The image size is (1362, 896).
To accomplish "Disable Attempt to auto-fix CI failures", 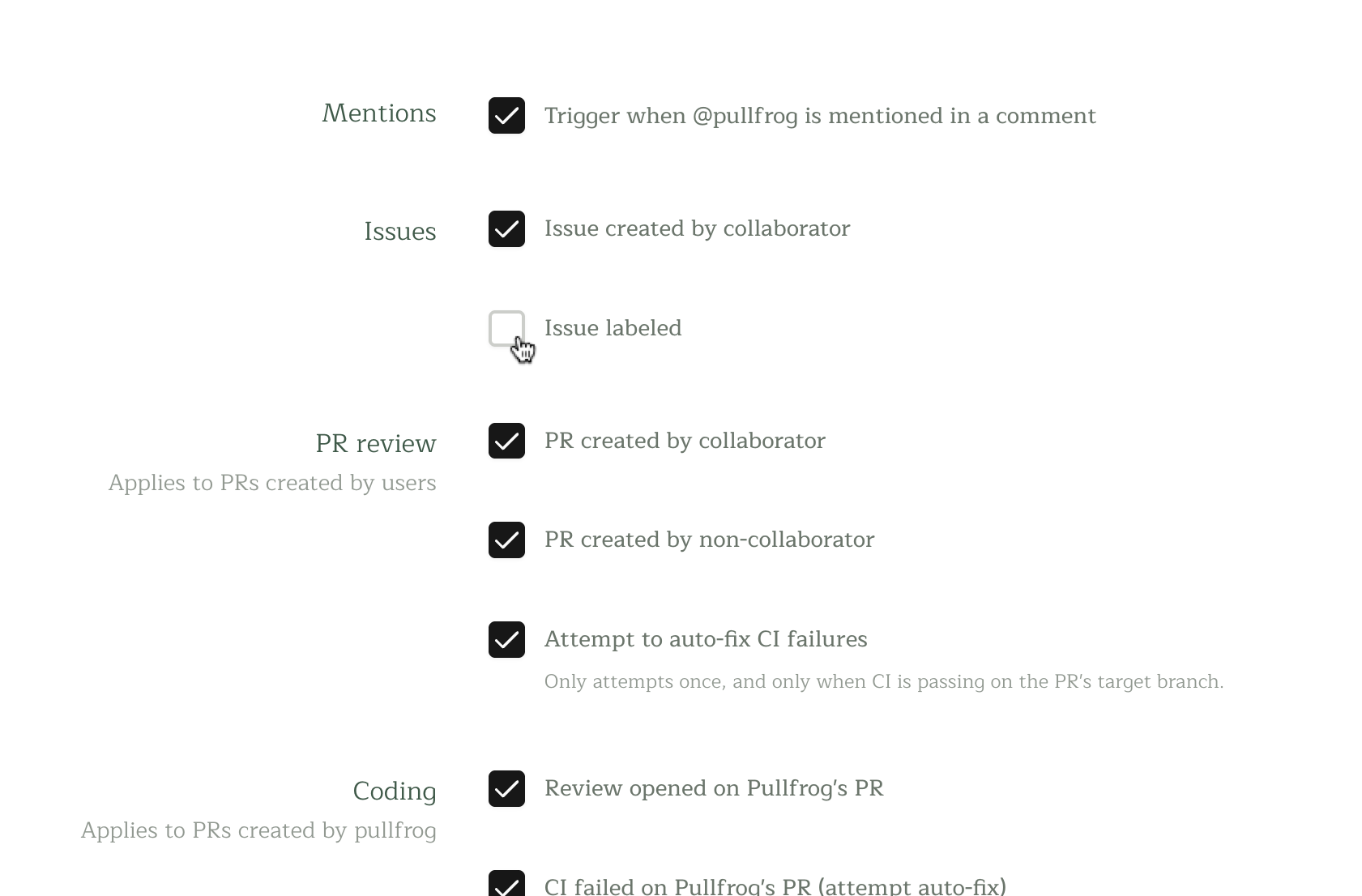I will [x=506, y=639].
